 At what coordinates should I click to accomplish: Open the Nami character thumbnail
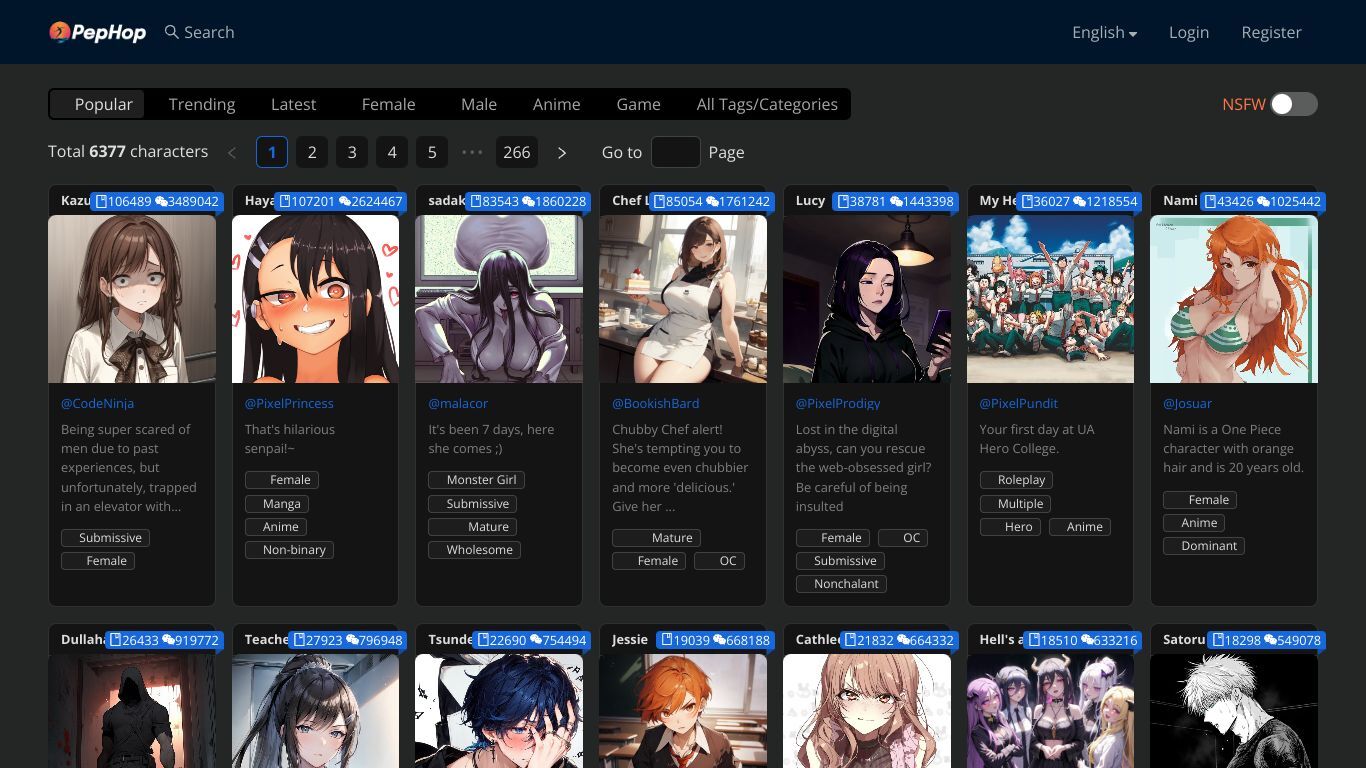click(1234, 299)
